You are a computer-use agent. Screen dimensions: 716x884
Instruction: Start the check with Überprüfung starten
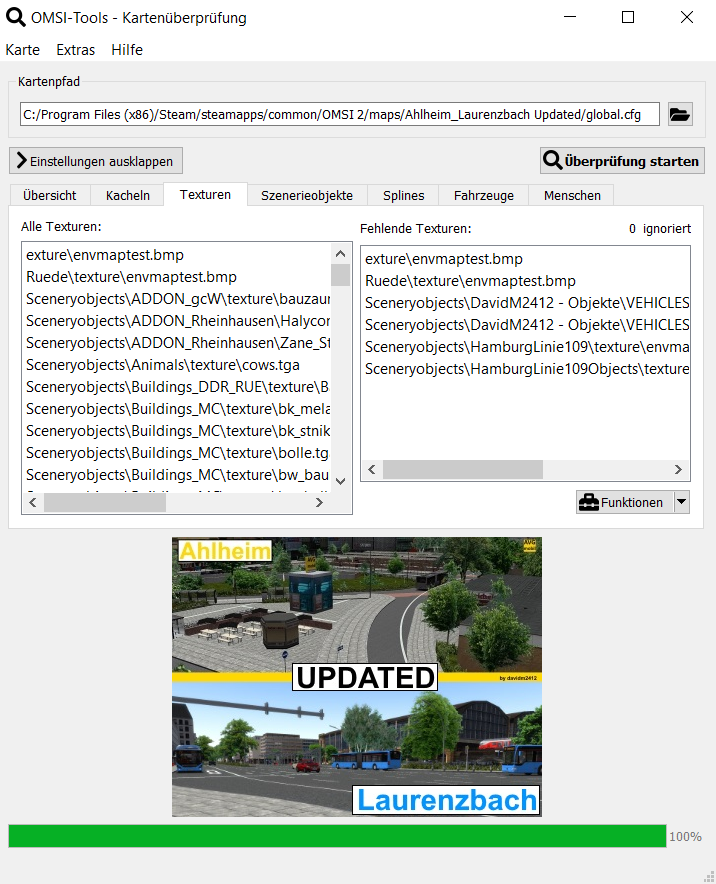tap(621, 160)
